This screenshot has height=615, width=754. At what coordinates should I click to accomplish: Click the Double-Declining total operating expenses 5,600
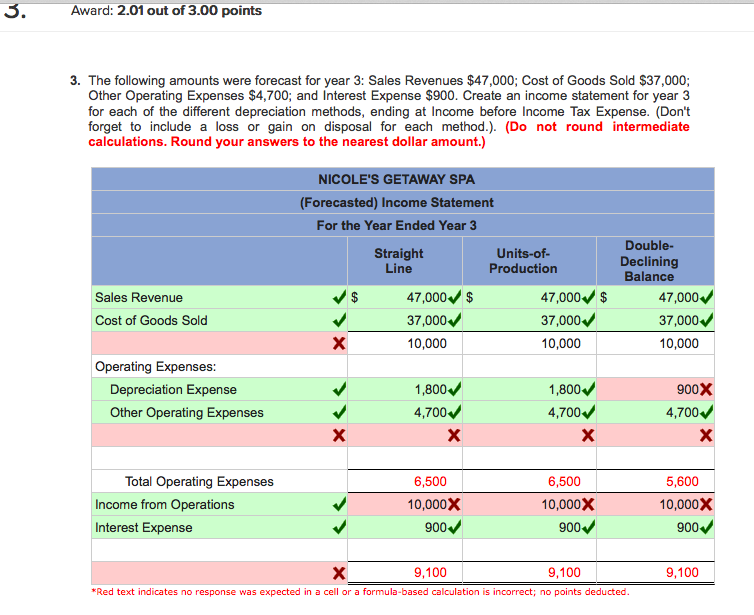point(682,481)
